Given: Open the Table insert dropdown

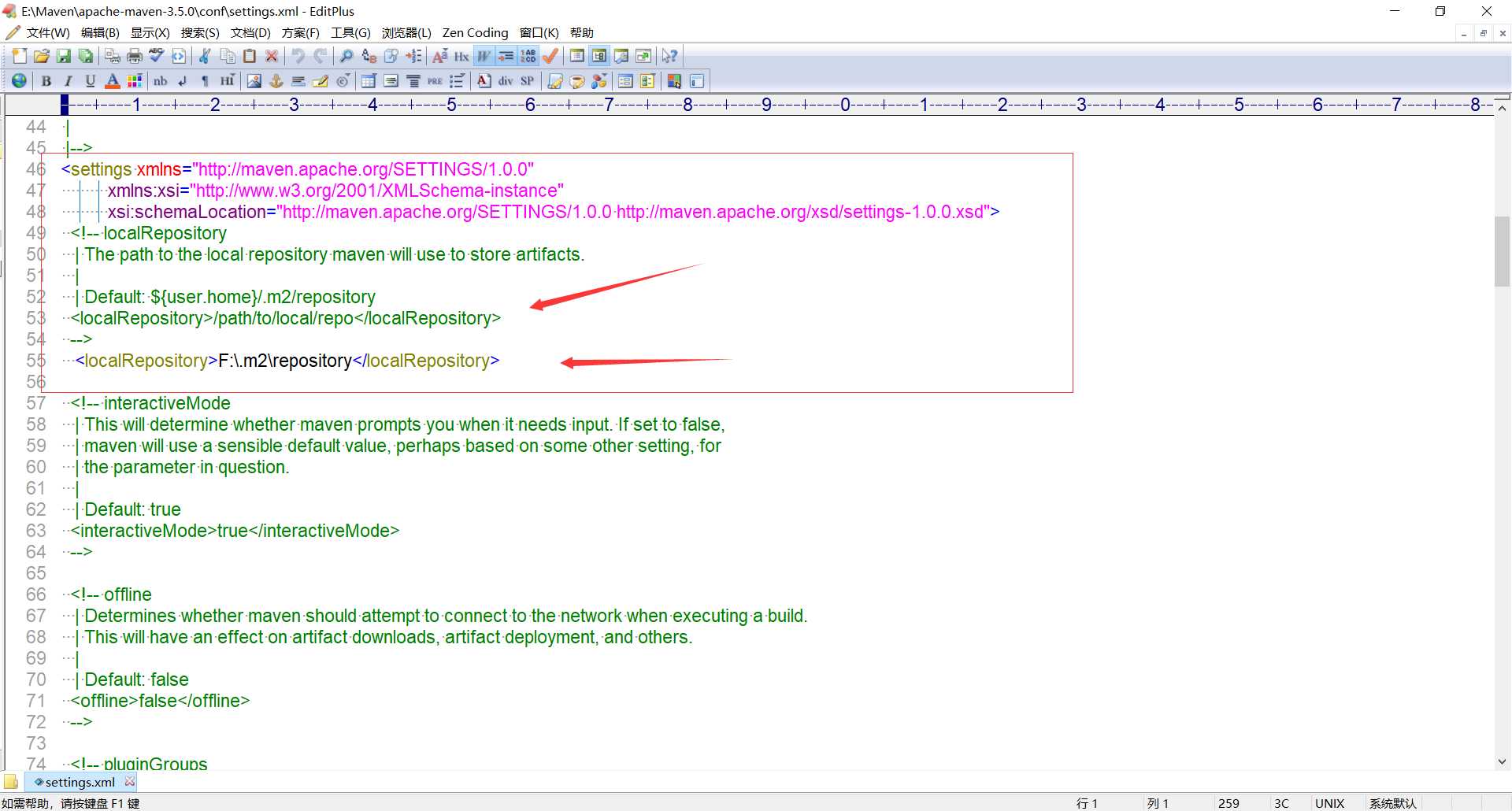Looking at the screenshot, I should pos(369,80).
